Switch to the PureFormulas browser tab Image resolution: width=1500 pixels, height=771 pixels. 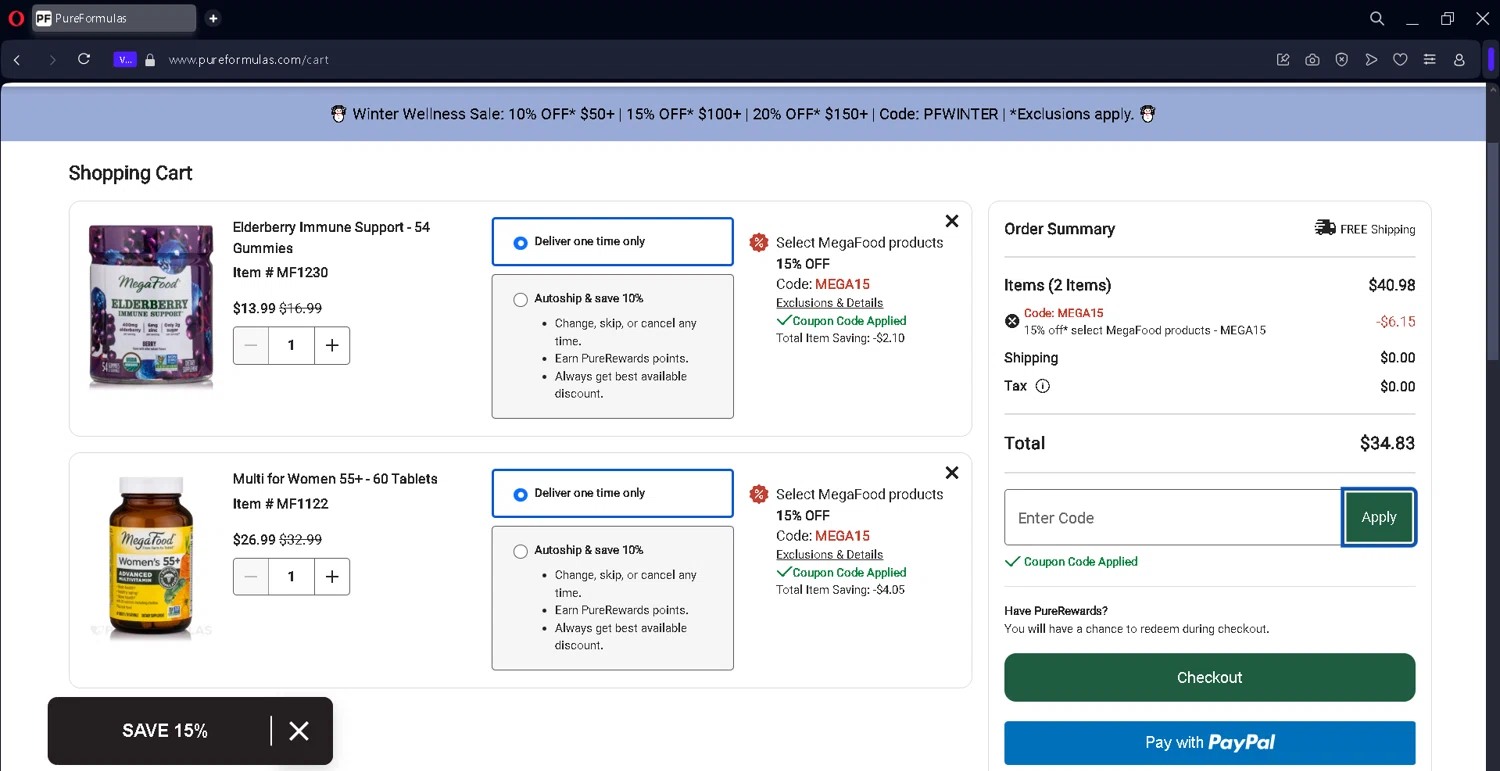114,18
